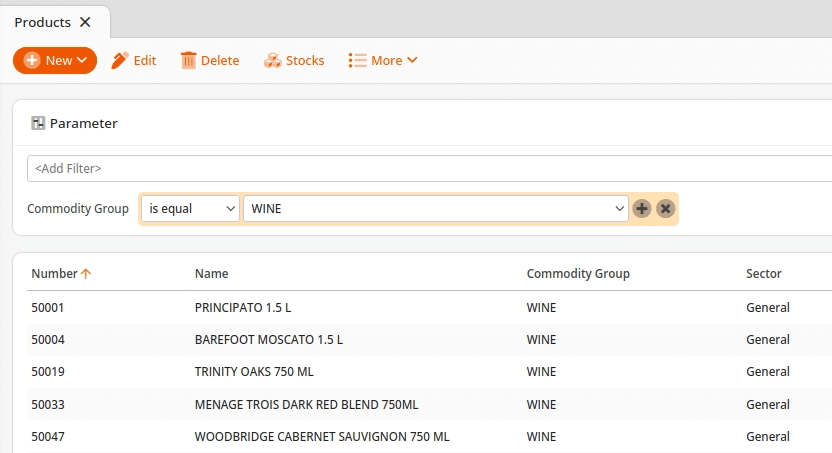
Task: Remove the Commodity Group filter with X icon
Action: pos(666,208)
